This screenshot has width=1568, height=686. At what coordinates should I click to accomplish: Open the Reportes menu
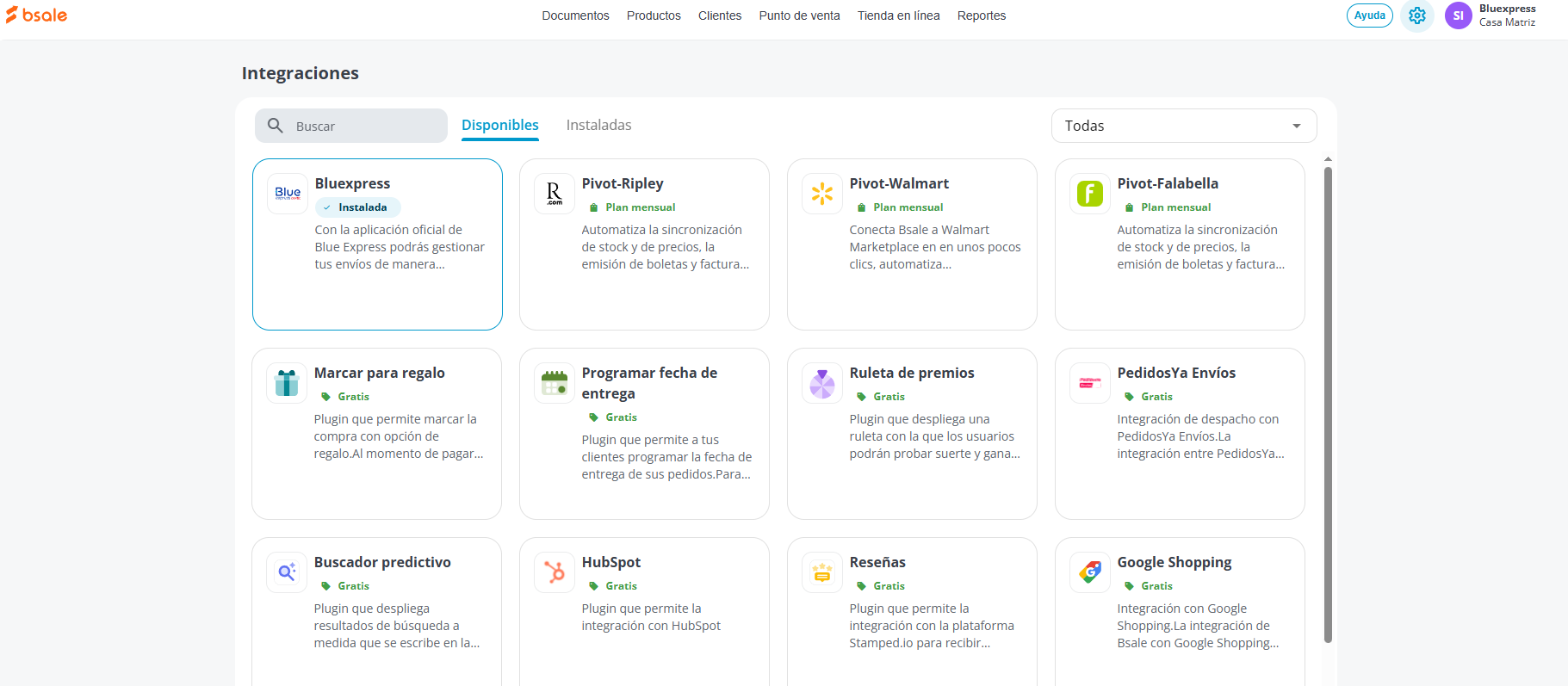click(x=982, y=15)
